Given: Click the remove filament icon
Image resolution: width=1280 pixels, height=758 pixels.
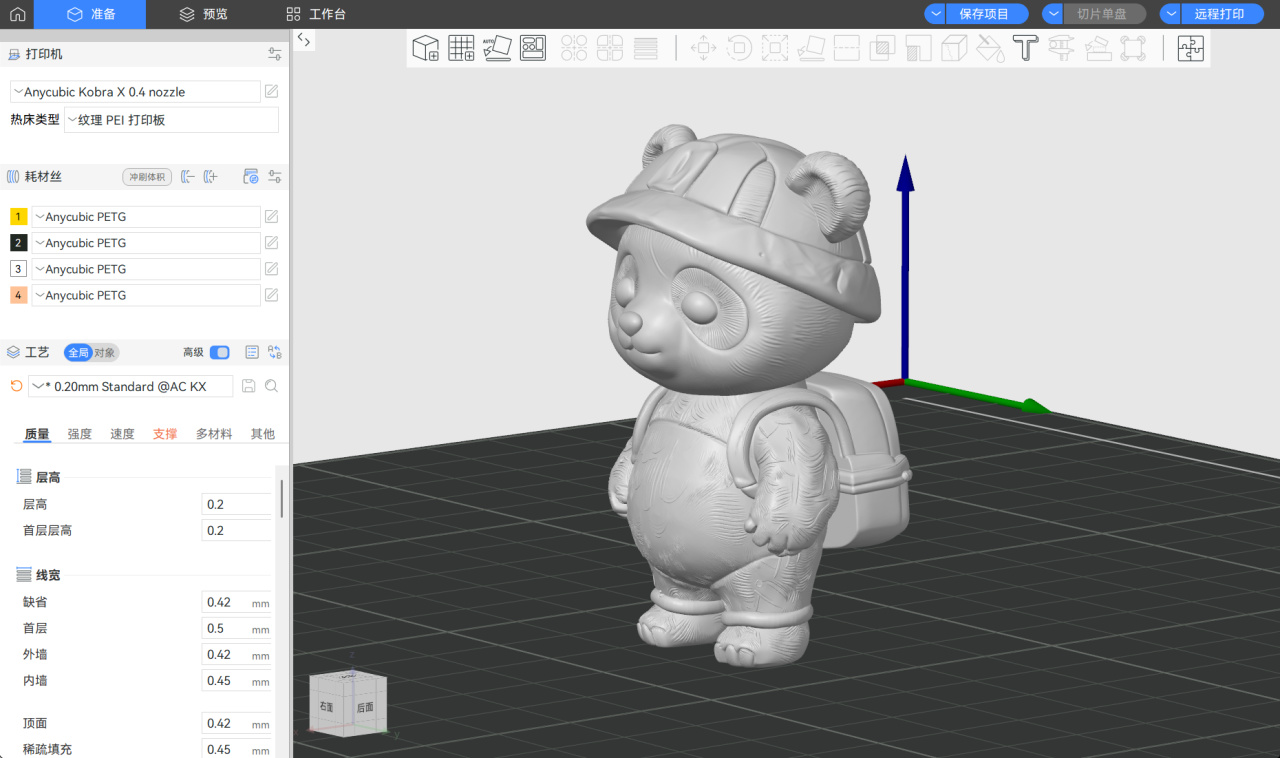Looking at the screenshot, I should point(188,177).
